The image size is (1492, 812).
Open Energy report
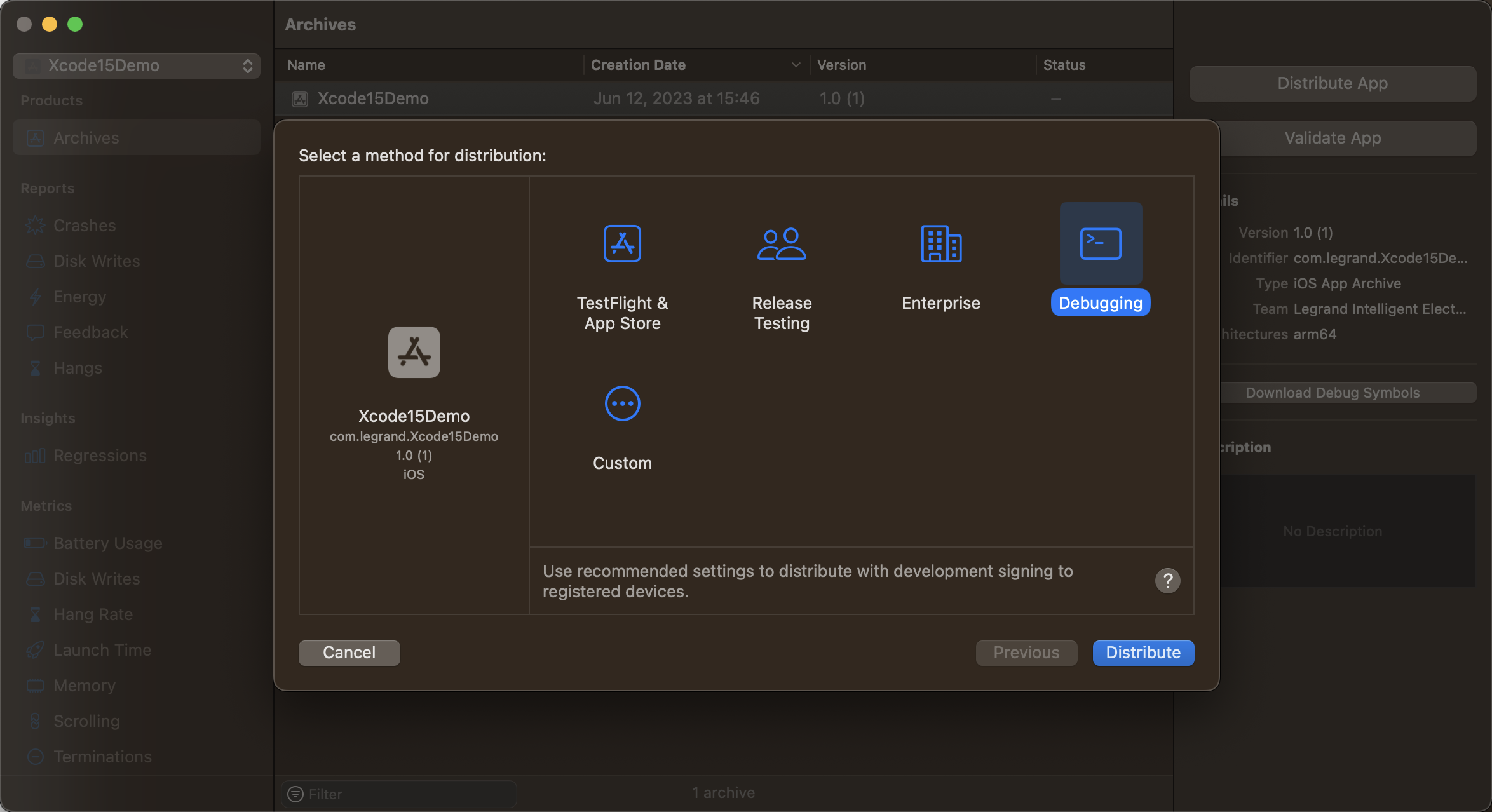[x=79, y=297]
